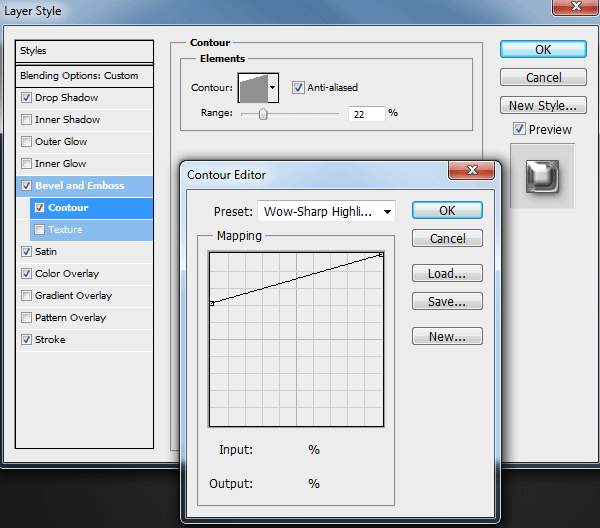600x528 pixels.
Task: Toggle the Satin checkbox
Action: [26, 251]
